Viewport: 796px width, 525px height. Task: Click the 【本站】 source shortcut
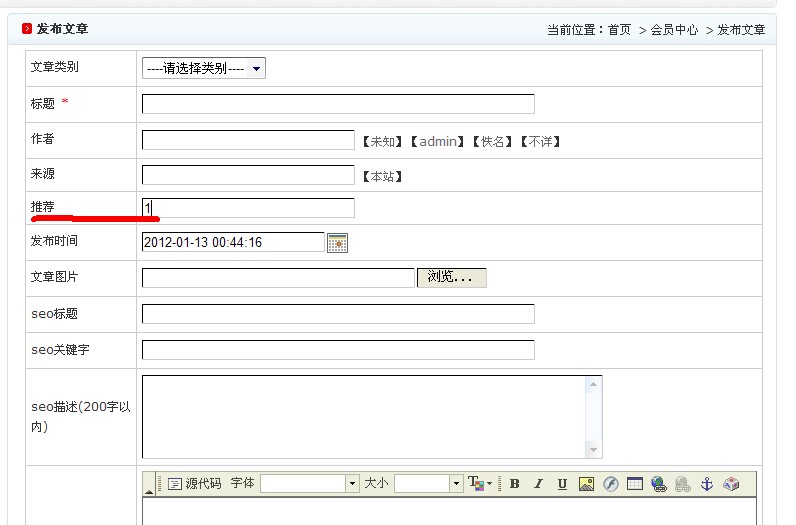point(382,177)
